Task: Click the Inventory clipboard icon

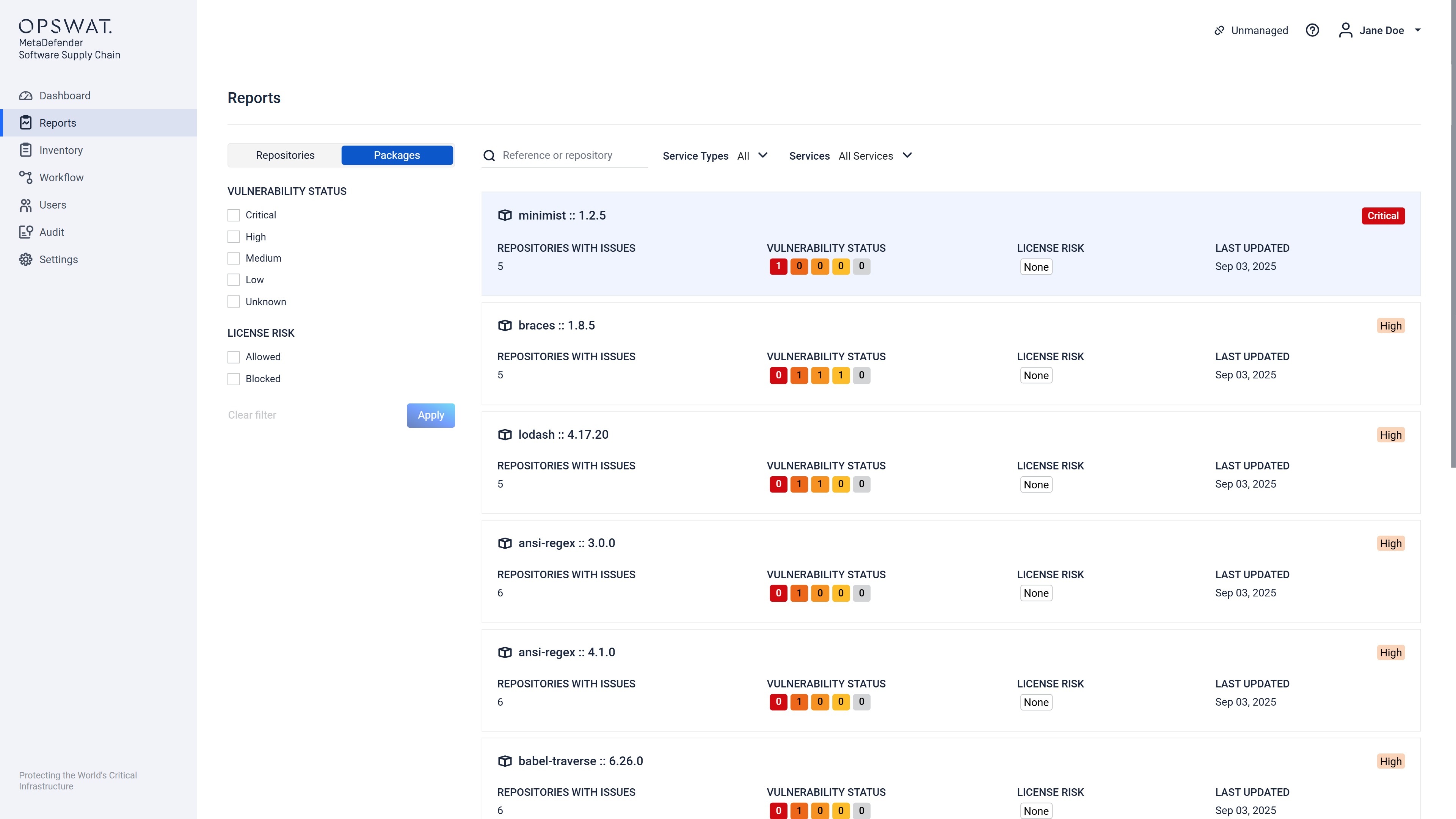Action: coord(25,151)
